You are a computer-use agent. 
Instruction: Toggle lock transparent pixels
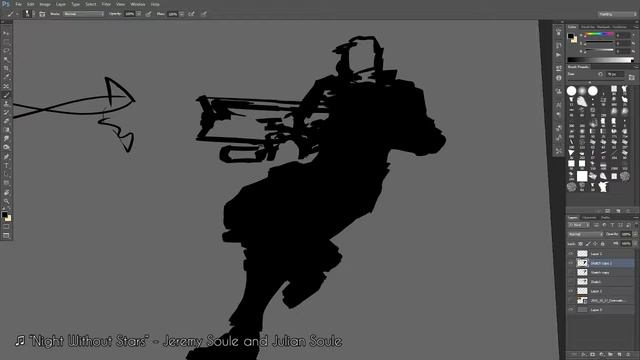coord(580,244)
